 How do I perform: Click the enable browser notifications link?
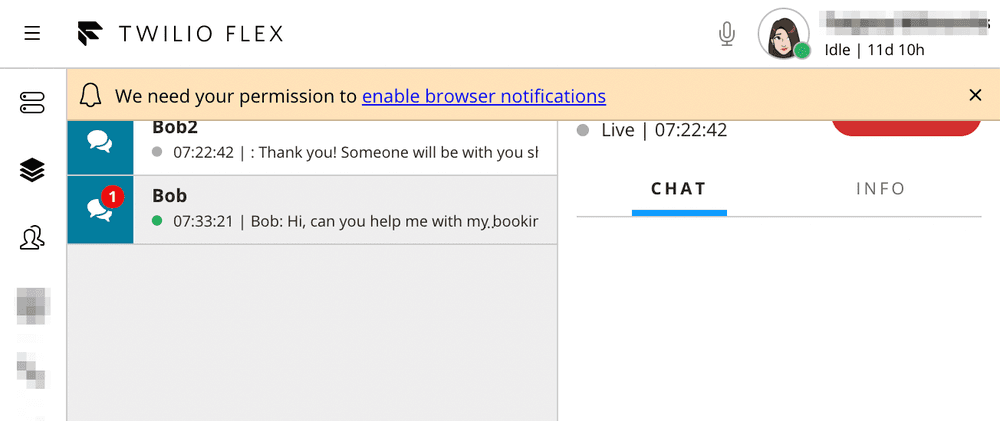click(483, 96)
